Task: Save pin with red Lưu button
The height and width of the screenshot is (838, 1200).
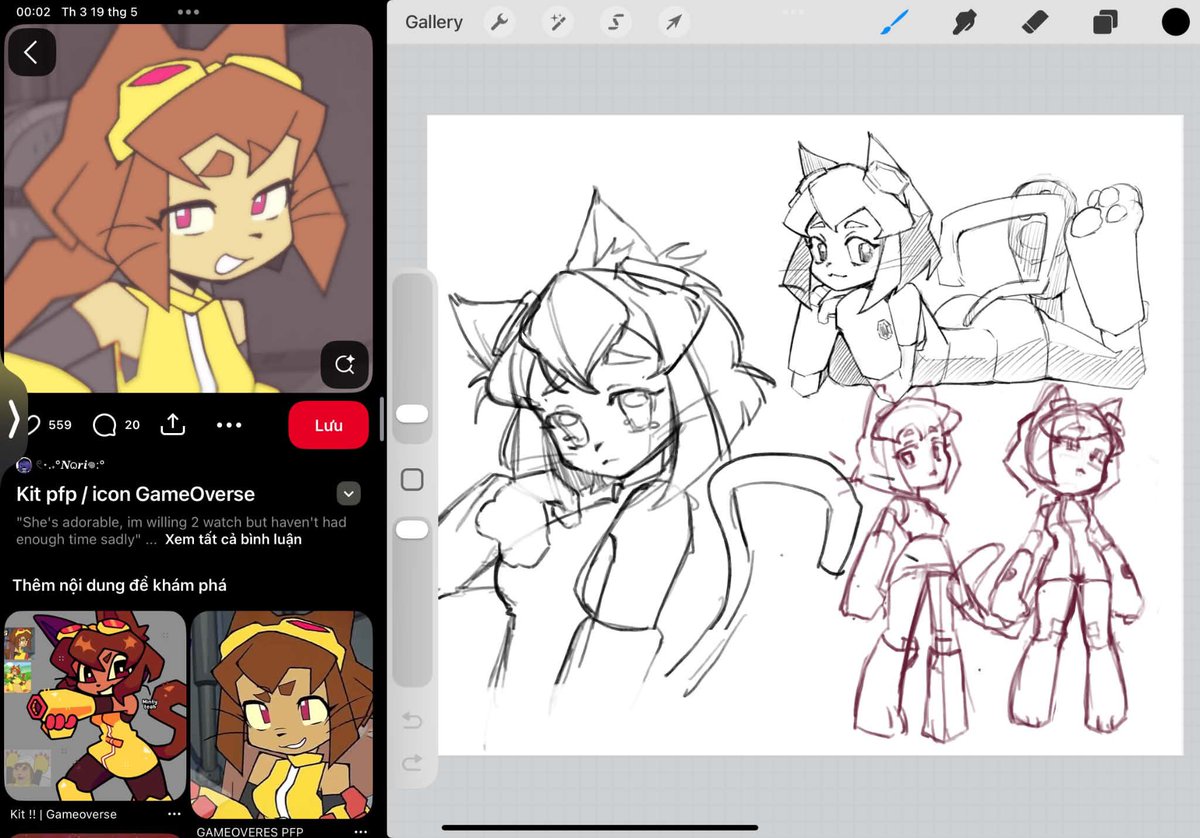Action: point(329,425)
